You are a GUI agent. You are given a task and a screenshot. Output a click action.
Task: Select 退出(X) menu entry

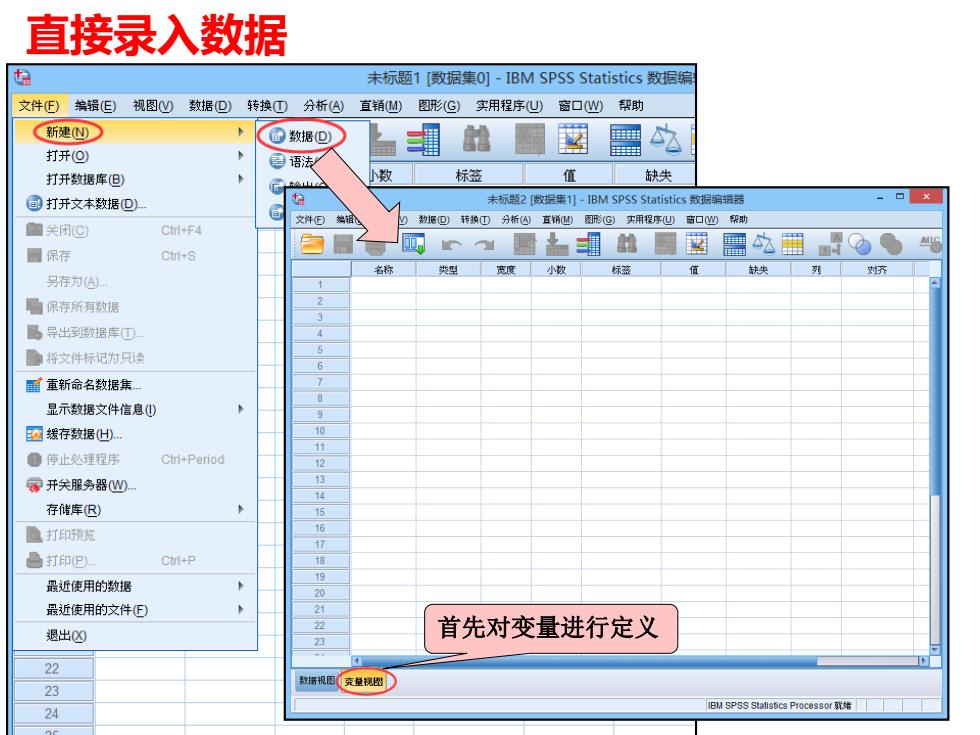click(135, 636)
